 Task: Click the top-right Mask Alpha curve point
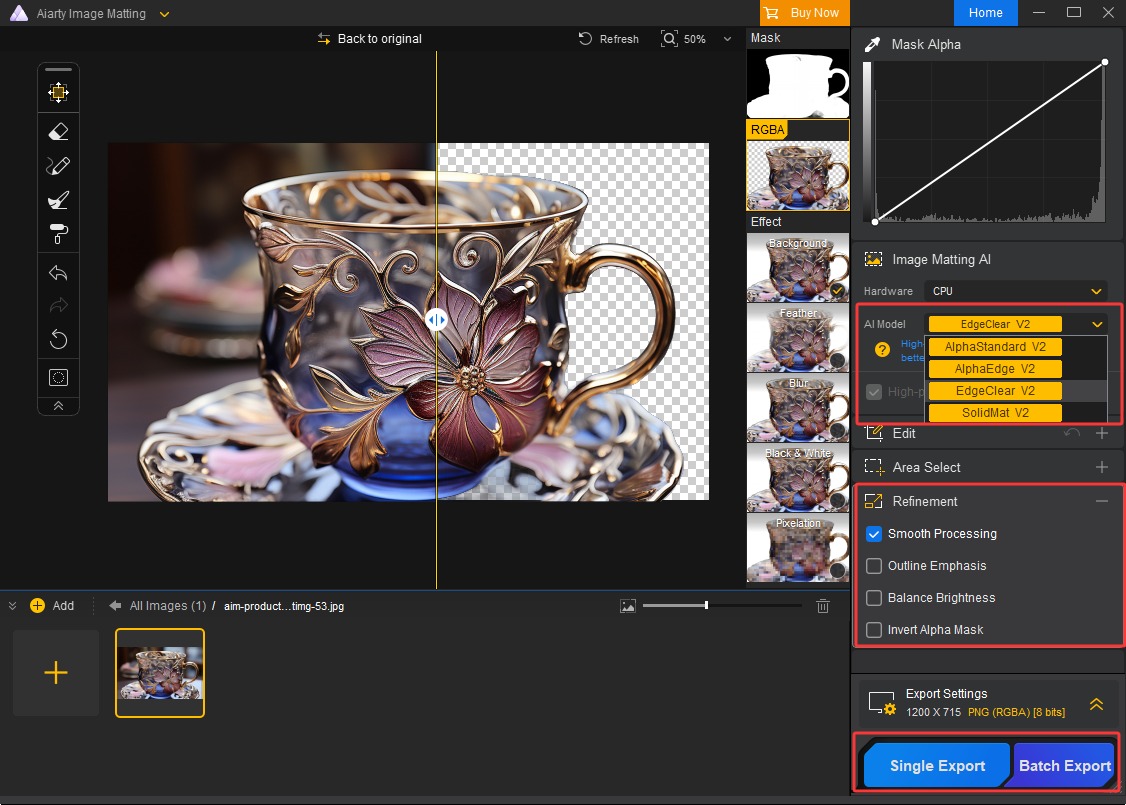(1104, 62)
